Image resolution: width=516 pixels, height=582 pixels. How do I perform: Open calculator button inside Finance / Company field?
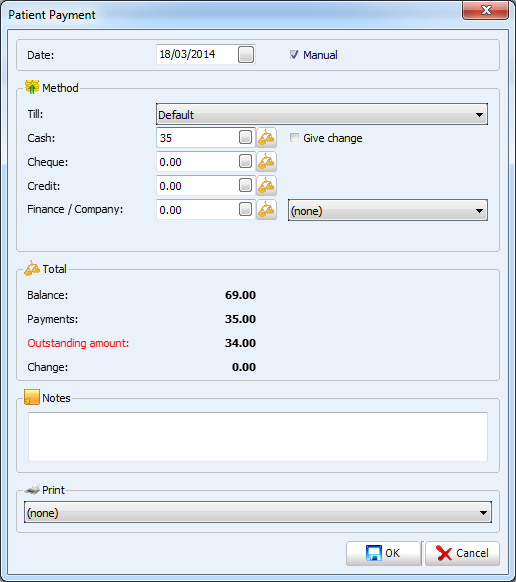(x=245, y=209)
